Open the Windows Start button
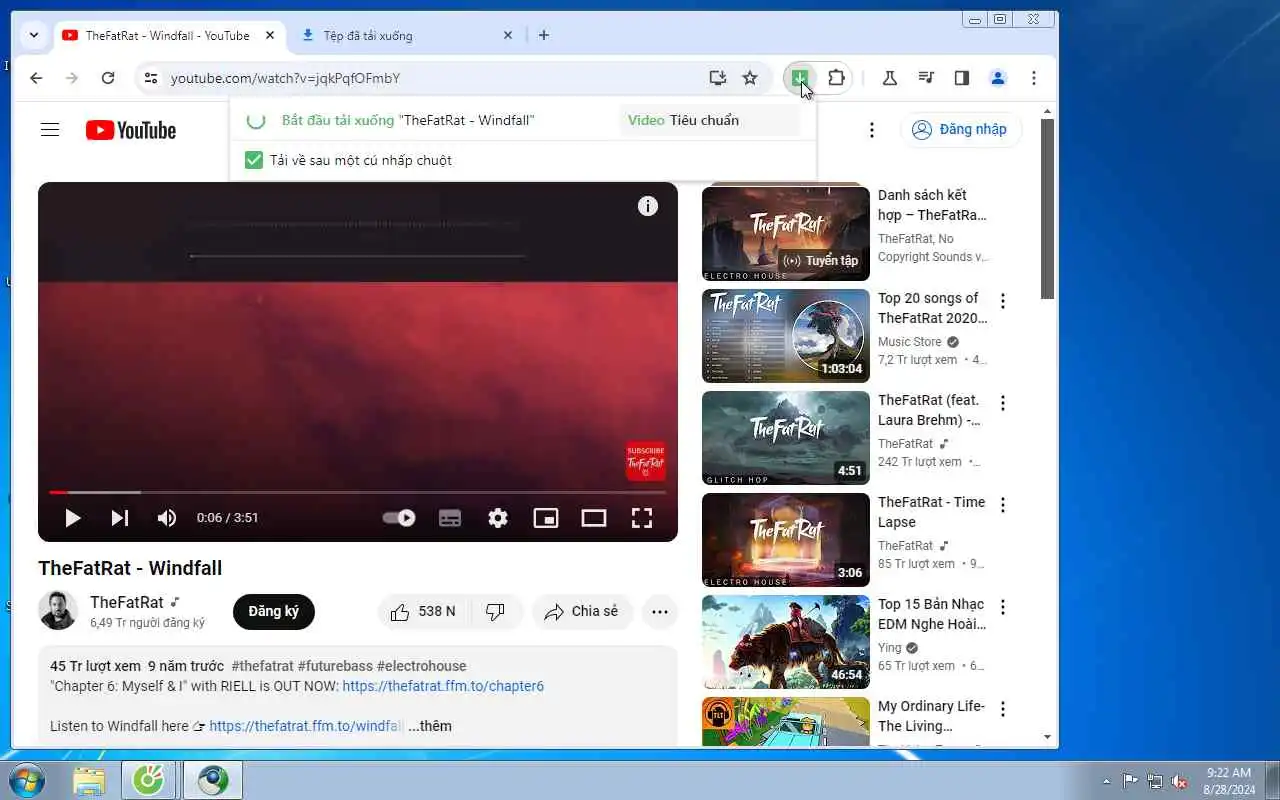This screenshot has width=1280, height=800. pyautogui.click(x=26, y=780)
